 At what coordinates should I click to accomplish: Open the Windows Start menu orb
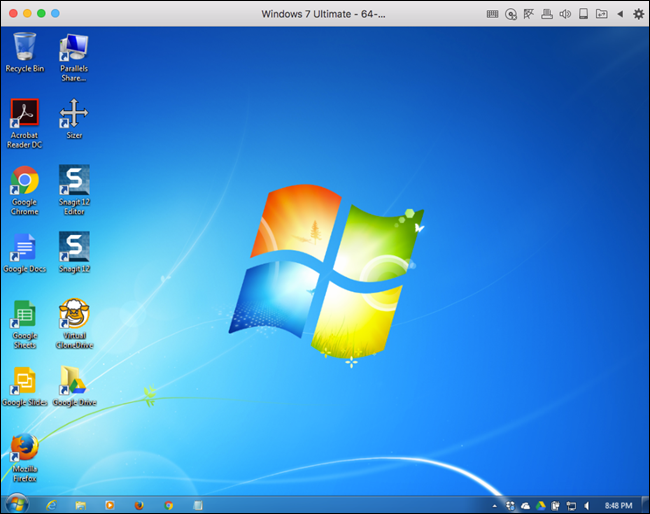tap(17, 504)
